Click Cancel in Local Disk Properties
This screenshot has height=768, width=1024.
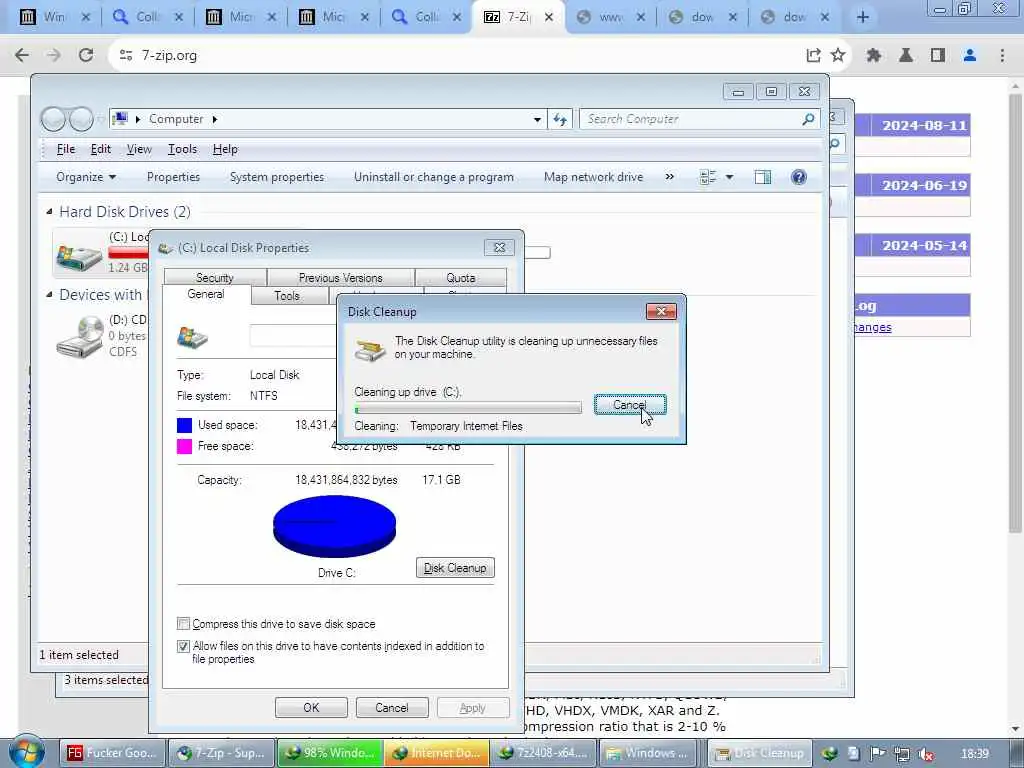392,708
